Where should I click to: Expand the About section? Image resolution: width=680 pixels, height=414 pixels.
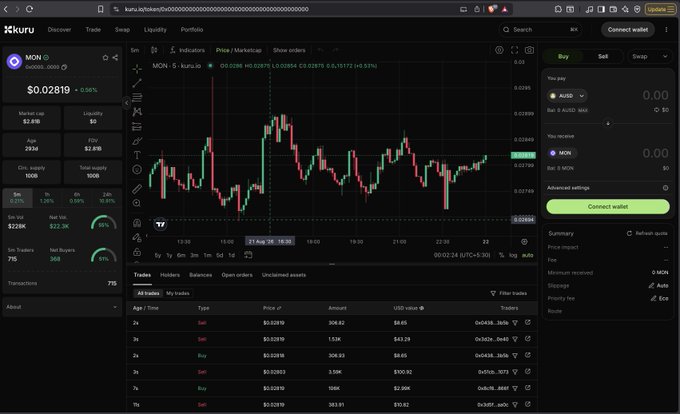[x=62, y=307]
